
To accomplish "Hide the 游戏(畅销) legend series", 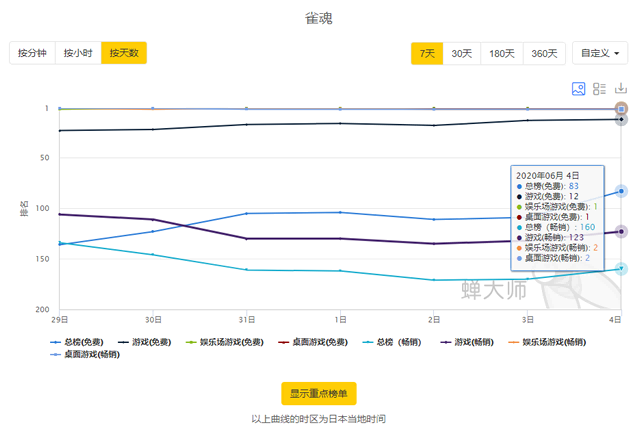I will tap(467, 342).
